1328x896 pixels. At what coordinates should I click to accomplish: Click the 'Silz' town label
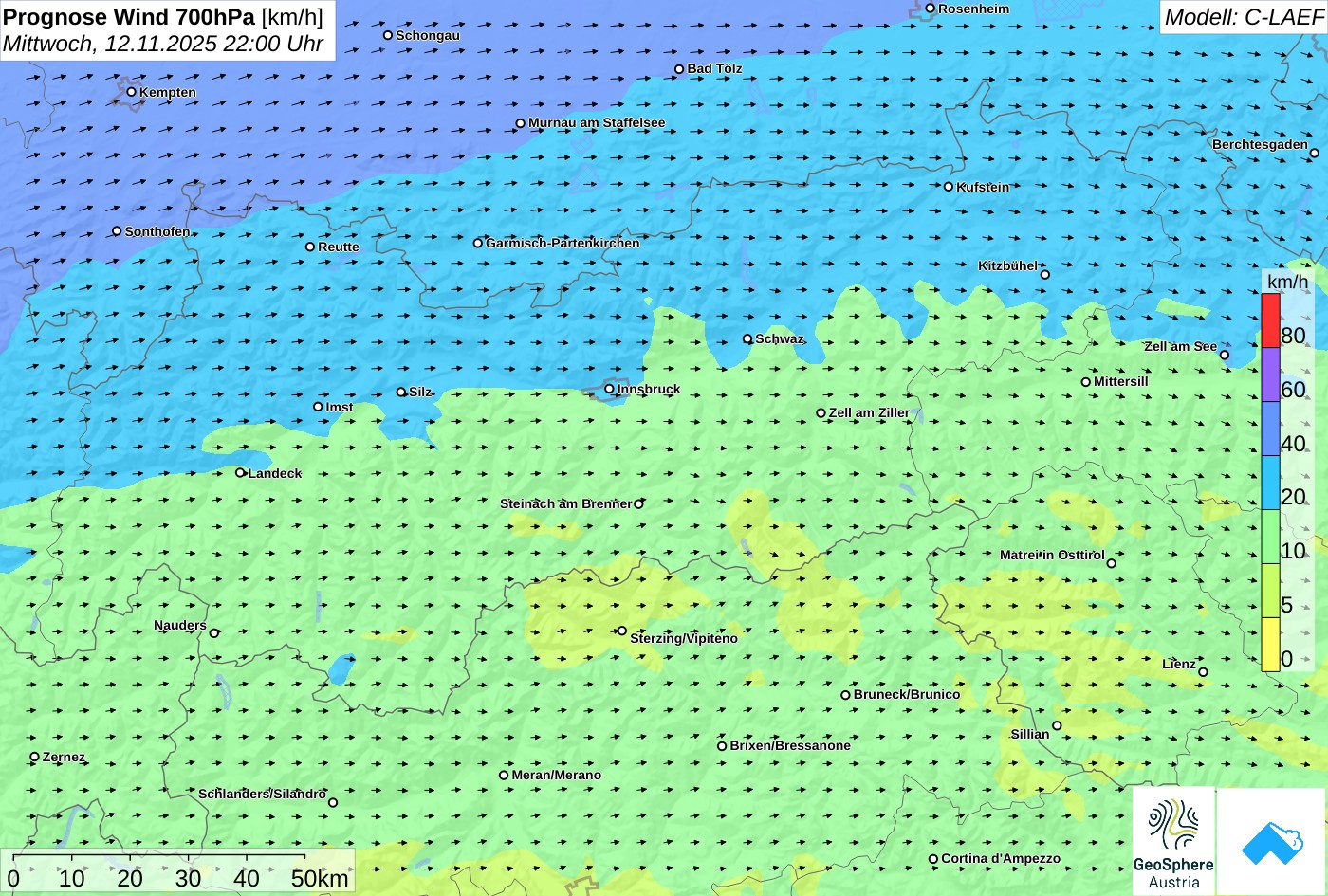(420, 392)
